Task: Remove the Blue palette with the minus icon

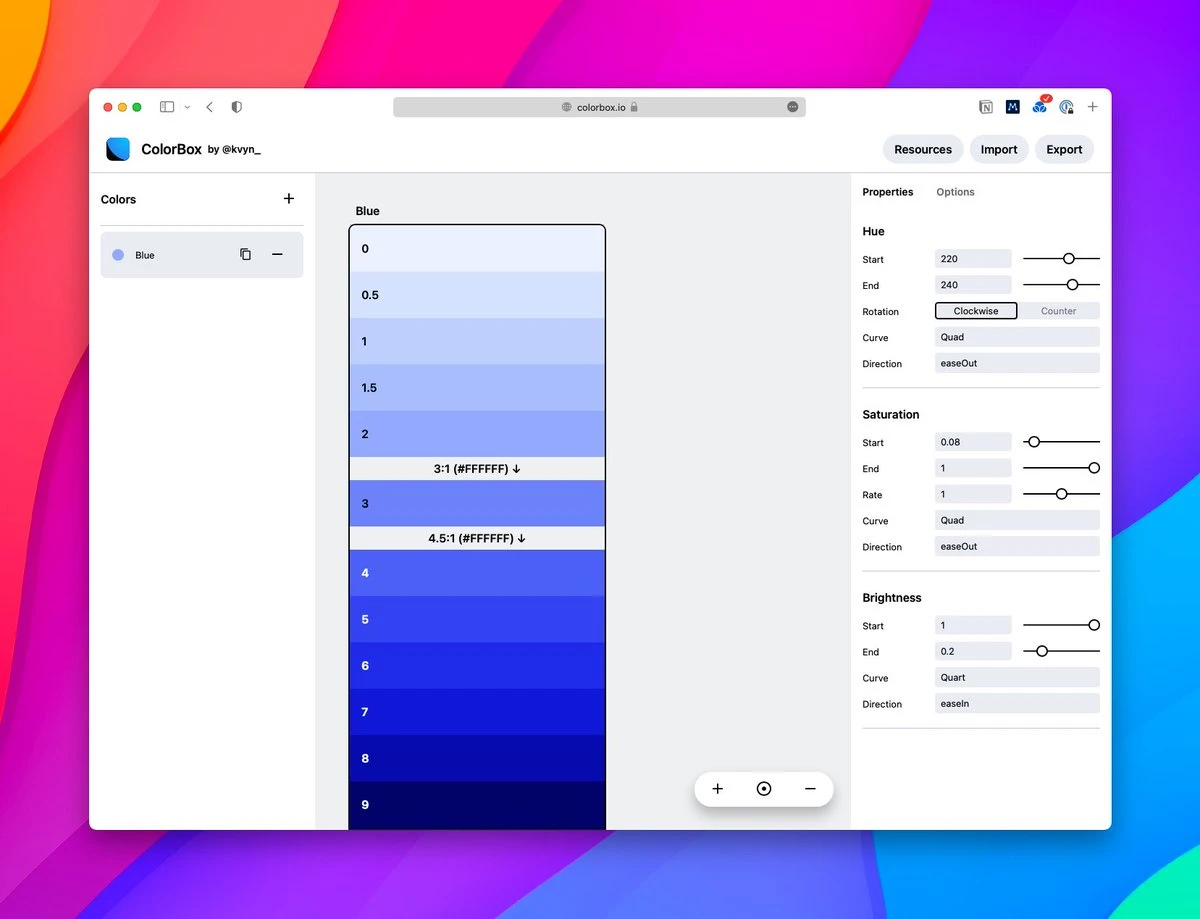Action: point(277,255)
